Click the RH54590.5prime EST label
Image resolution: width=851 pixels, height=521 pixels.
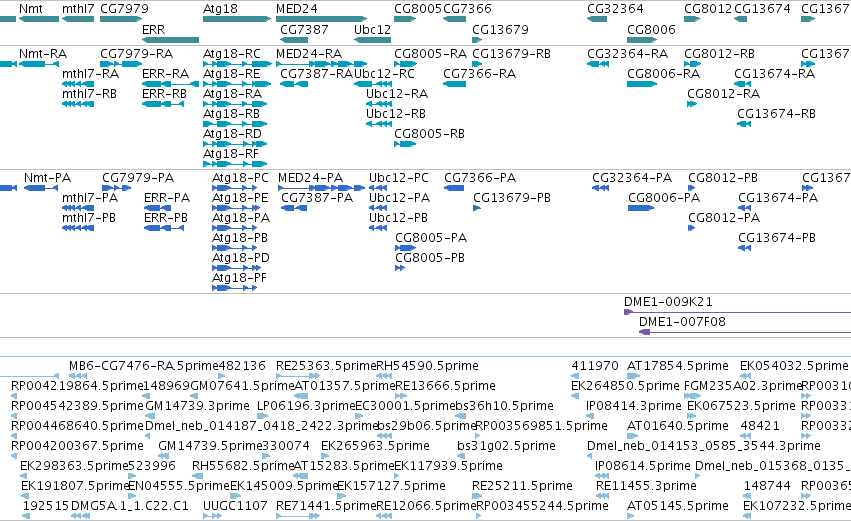point(427,366)
